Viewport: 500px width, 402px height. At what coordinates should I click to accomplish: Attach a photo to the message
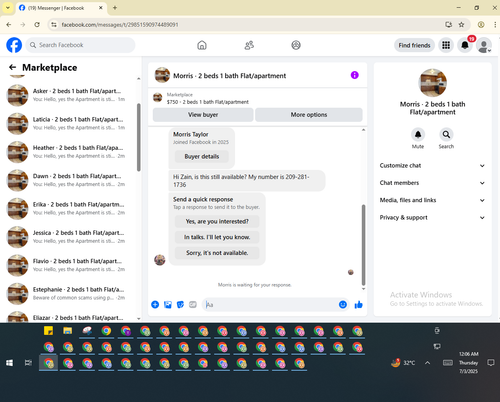click(168, 304)
